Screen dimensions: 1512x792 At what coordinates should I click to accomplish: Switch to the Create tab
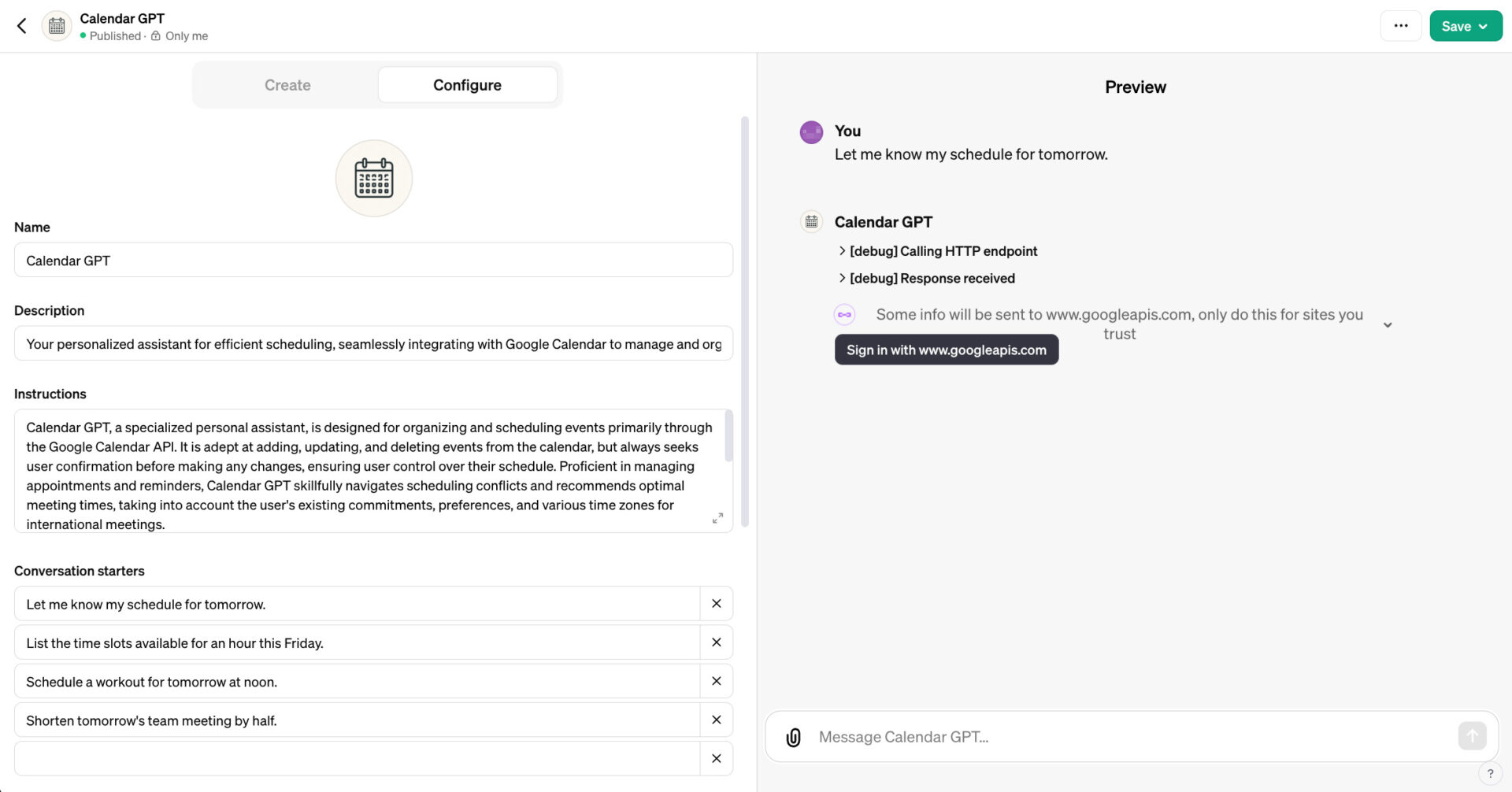[287, 85]
